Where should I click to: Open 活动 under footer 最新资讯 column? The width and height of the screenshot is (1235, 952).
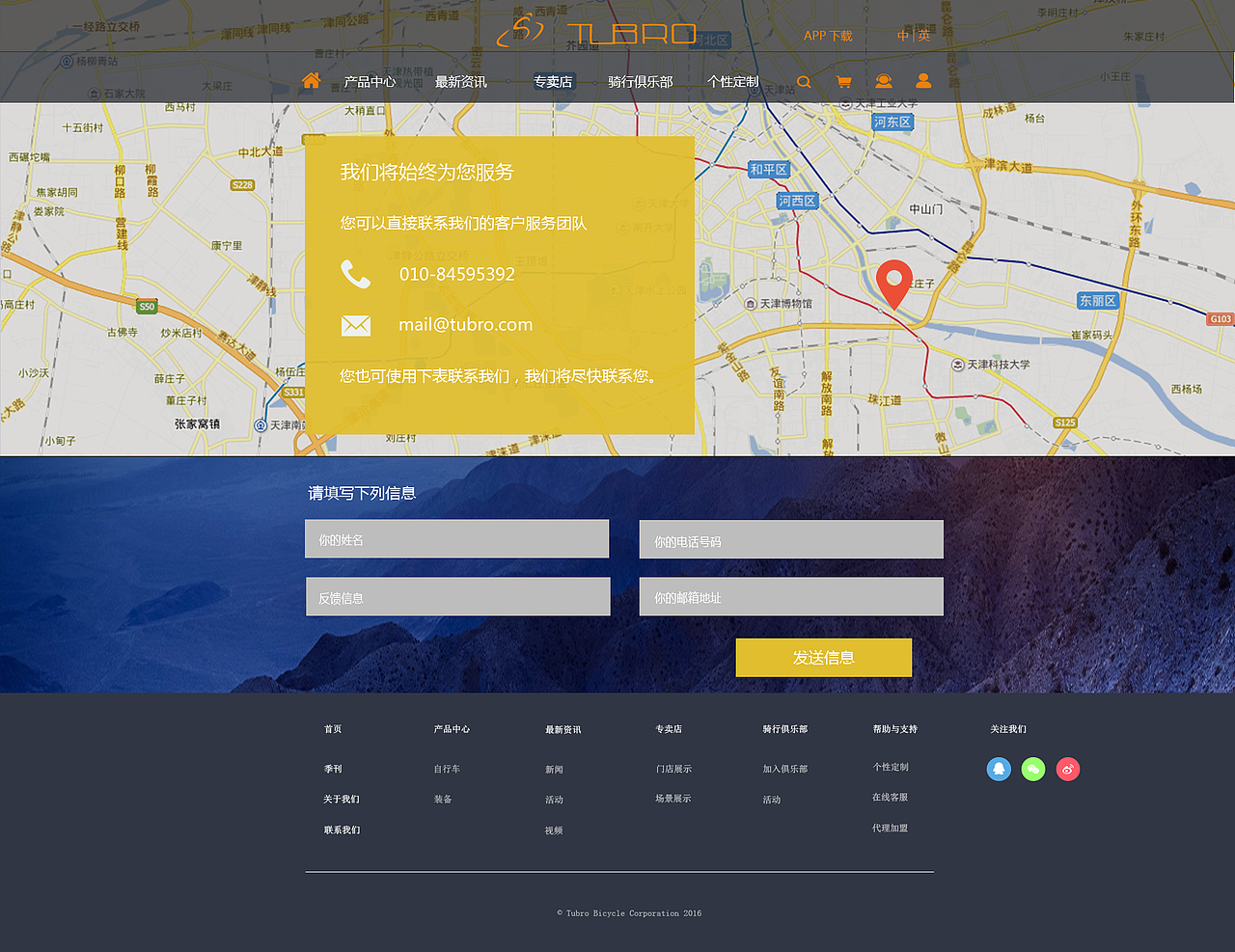[554, 801]
